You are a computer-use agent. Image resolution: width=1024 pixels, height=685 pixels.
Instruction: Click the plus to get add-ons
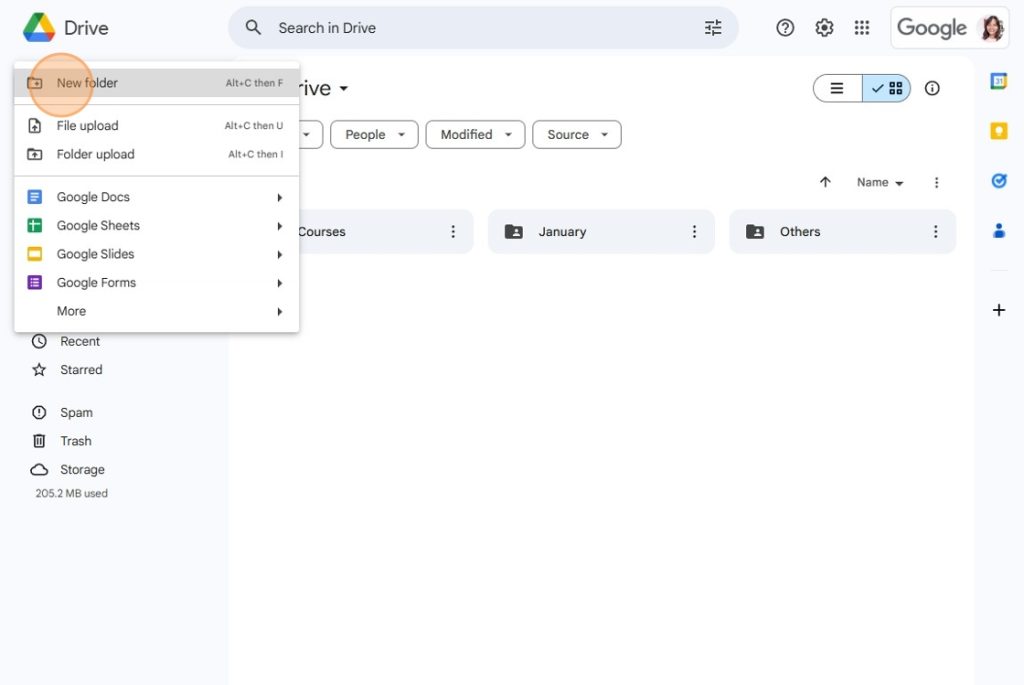pyautogui.click(x=999, y=310)
